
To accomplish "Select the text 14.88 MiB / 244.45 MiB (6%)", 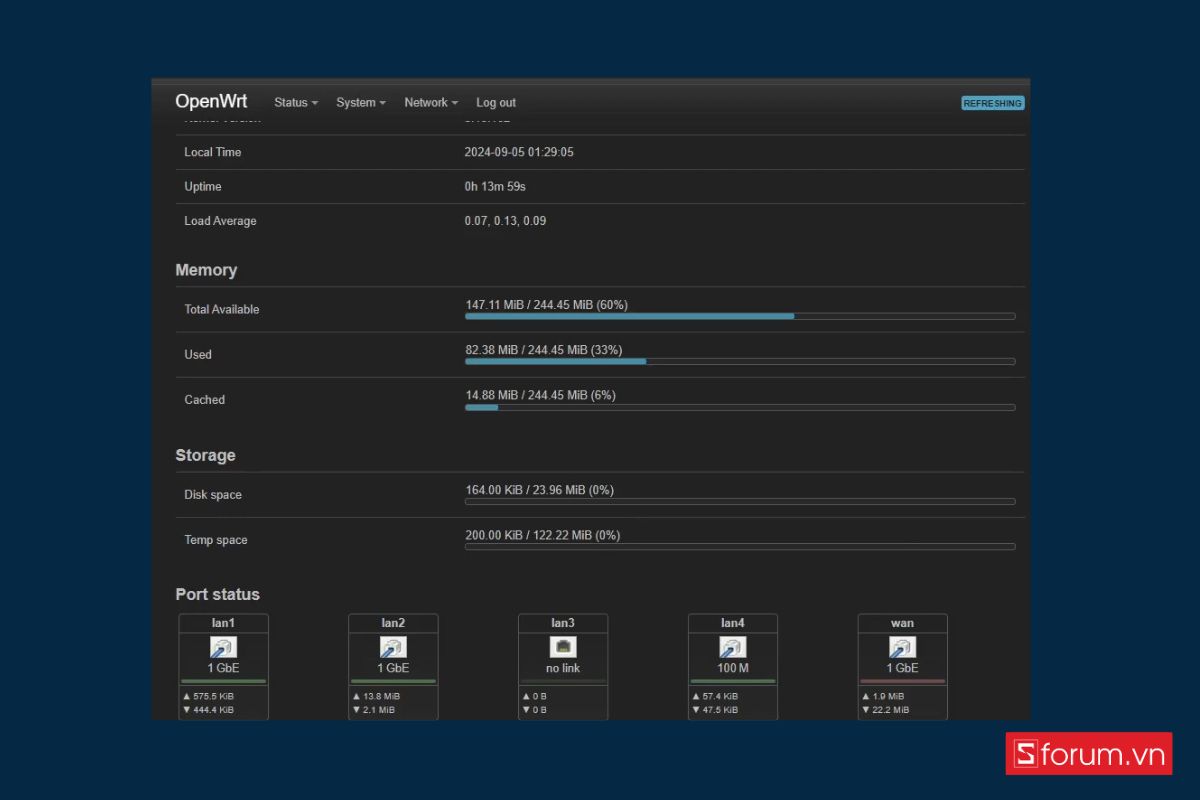I will pos(541,395).
